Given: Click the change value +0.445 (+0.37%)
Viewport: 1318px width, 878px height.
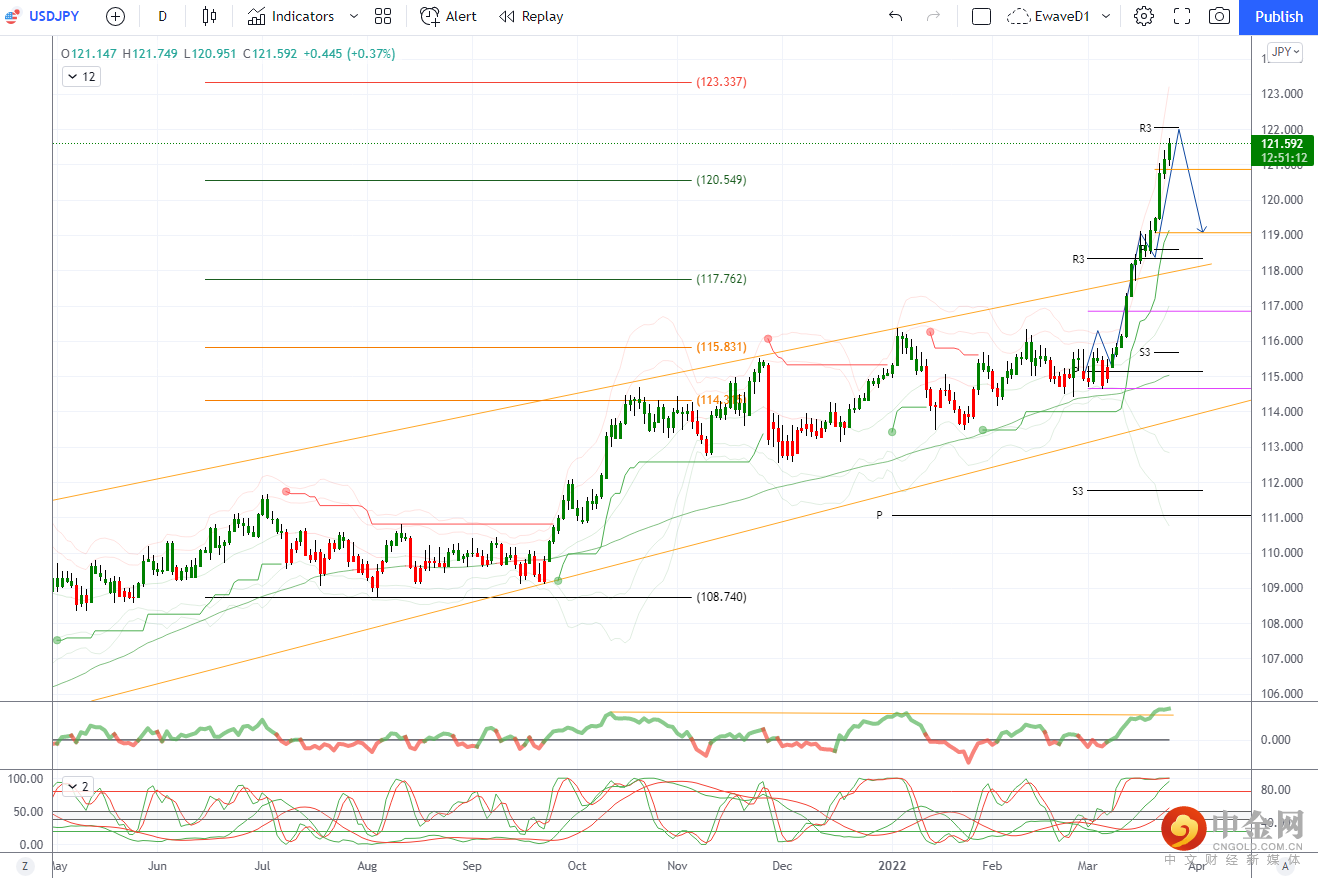Looking at the screenshot, I should (x=349, y=54).
